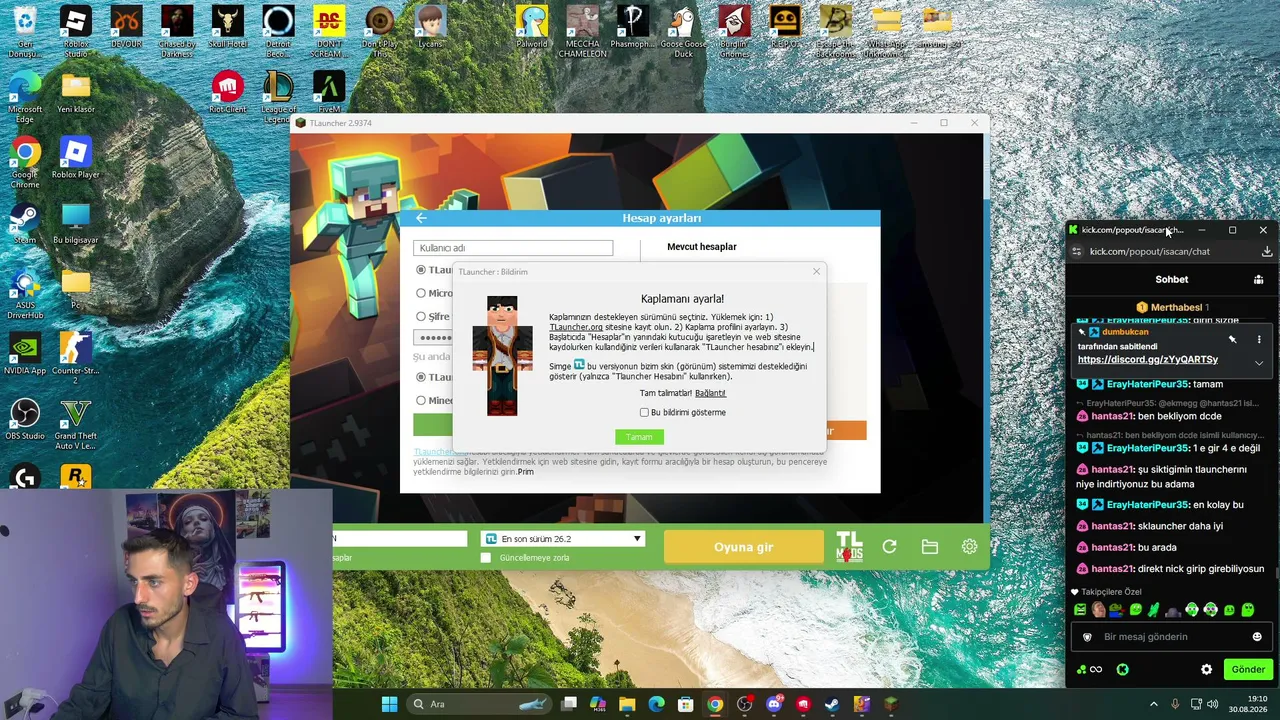Follow the 'Bağlantı!' instructions link
The image size is (1280, 720).
710,393
